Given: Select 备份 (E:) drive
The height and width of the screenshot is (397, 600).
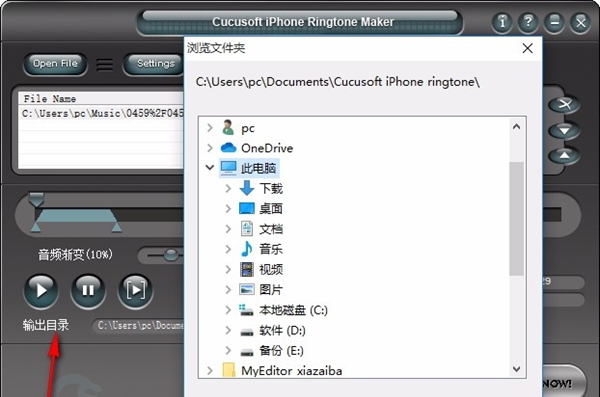Looking at the screenshot, I should tap(272, 350).
